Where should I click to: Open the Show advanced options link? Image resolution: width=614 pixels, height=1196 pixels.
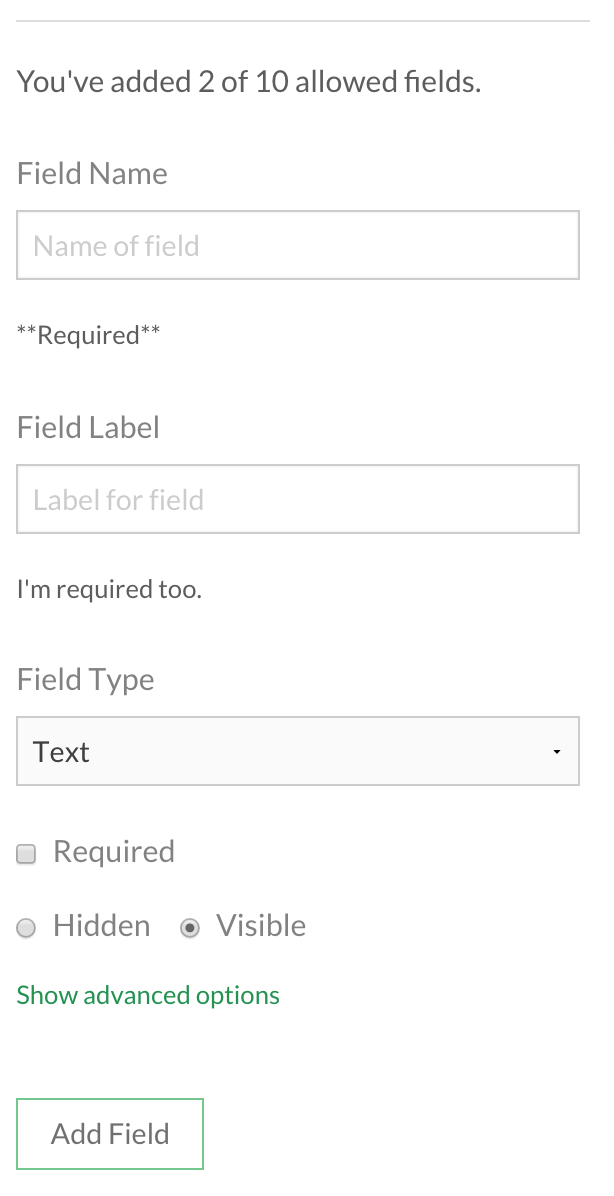(148, 995)
